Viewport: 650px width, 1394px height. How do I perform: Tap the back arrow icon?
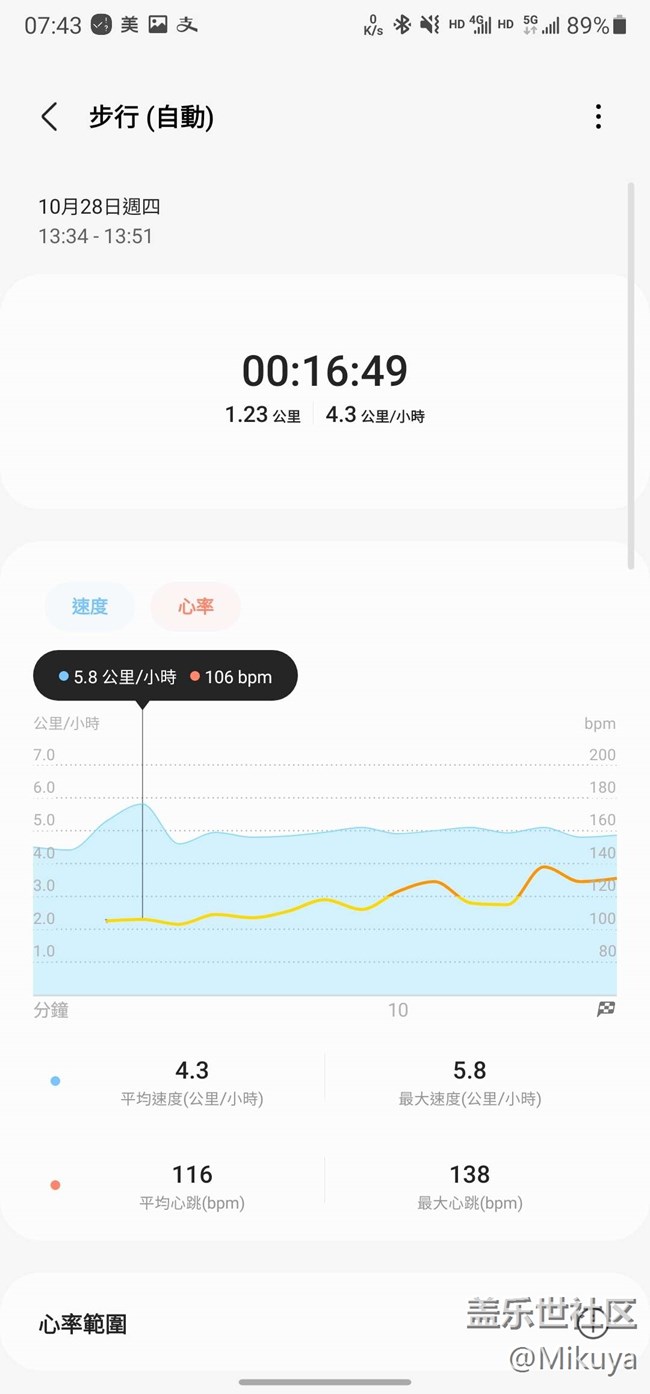click(49, 117)
